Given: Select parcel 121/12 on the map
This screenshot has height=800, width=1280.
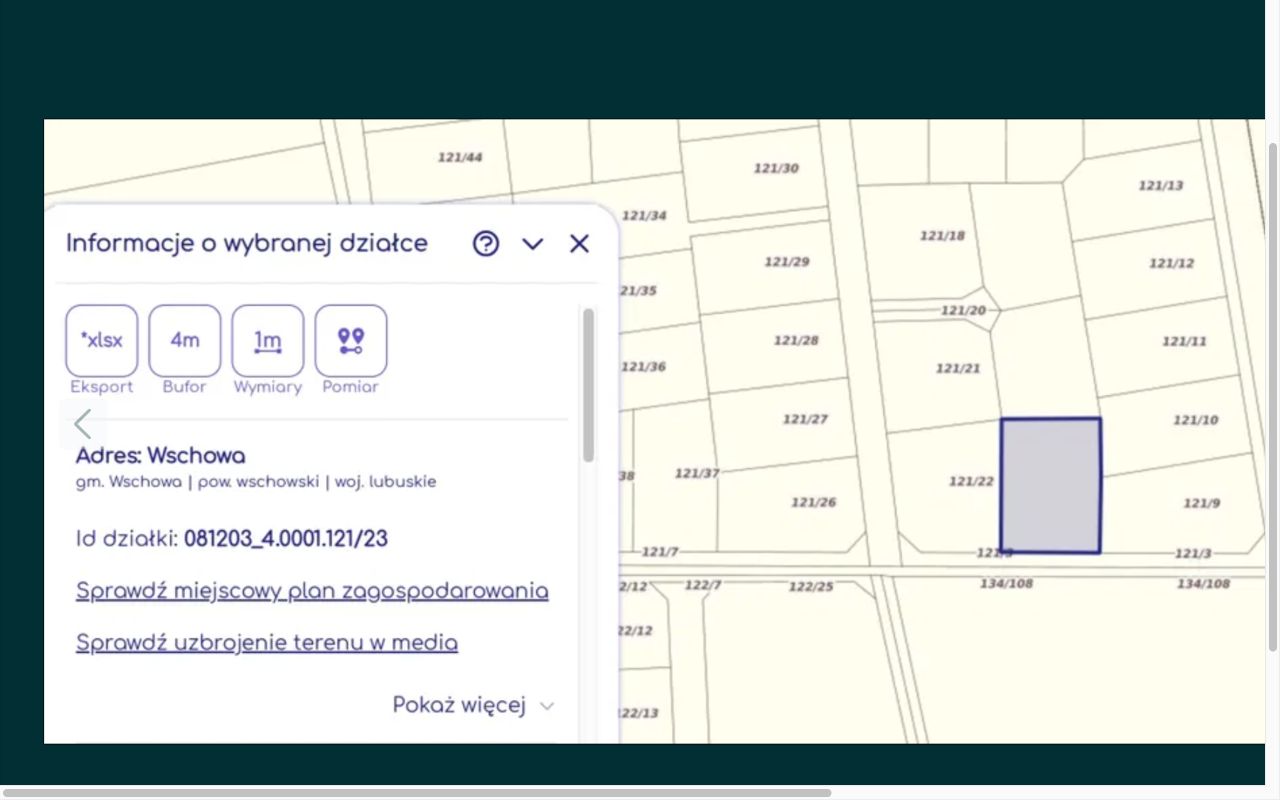Looking at the screenshot, I should pyautogui.click(x=1172, y=263).
